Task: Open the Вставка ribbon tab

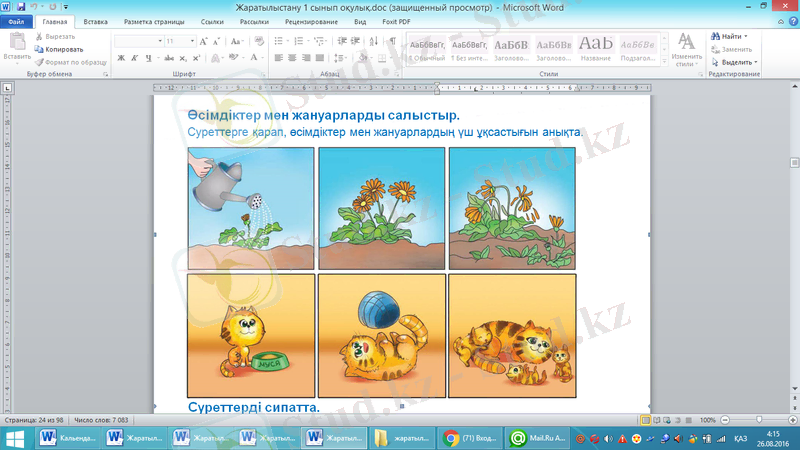Action: pyautogui.click(x=96, y=20)
